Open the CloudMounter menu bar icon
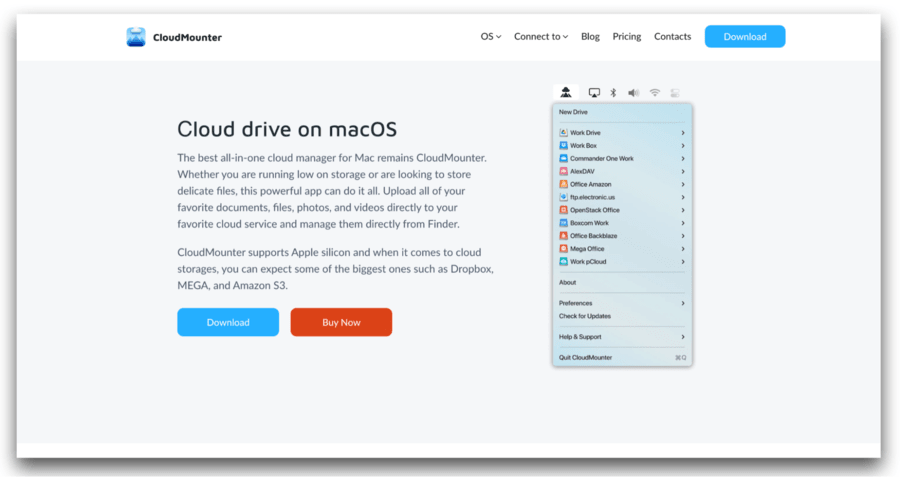900x477 pixels. pyautogui.click(x=566, y=92)
